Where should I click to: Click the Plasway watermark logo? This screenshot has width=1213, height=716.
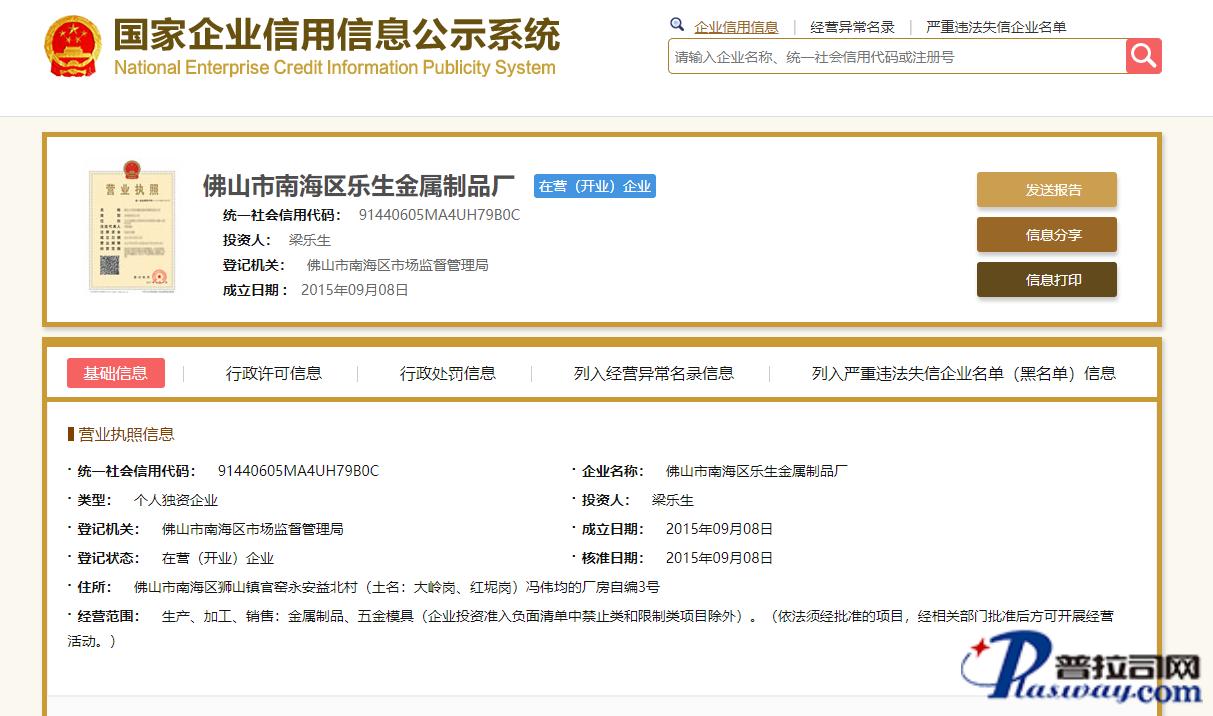[x=1082, y=672]
